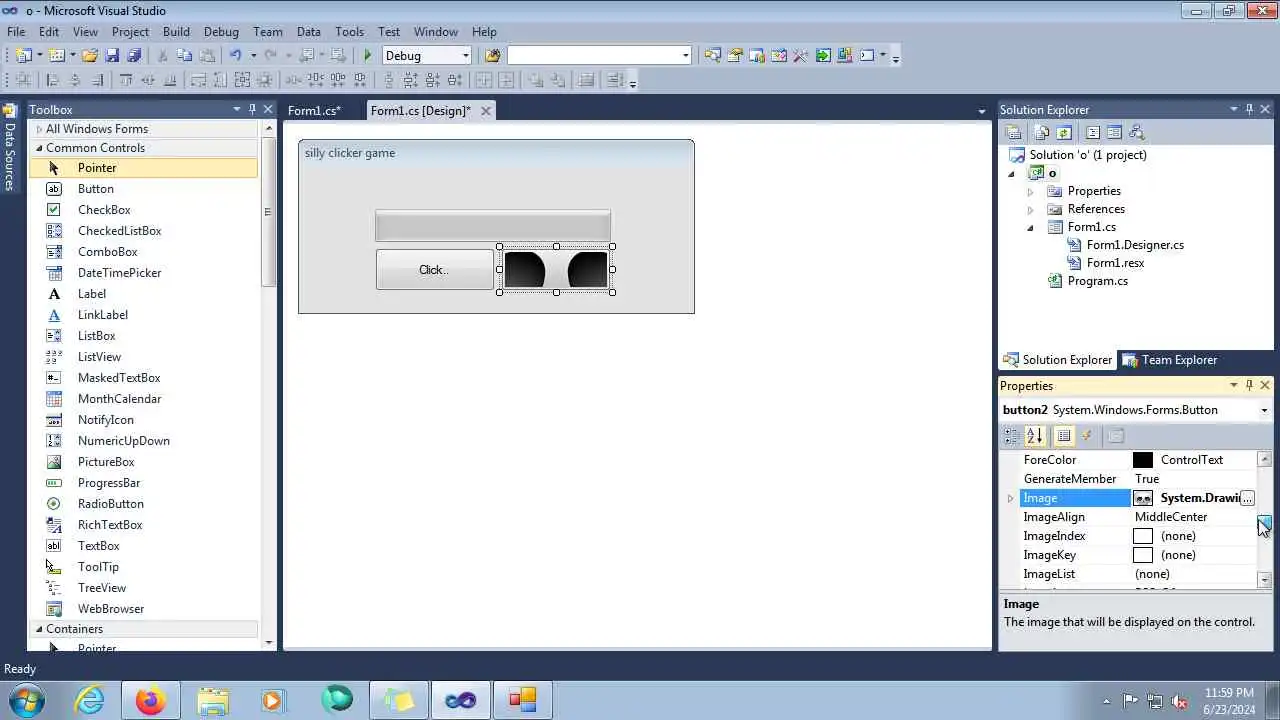Pin the Toolbox panel with auto-hide pin
Screen dimensions: 1280x720
coord(252,109)
